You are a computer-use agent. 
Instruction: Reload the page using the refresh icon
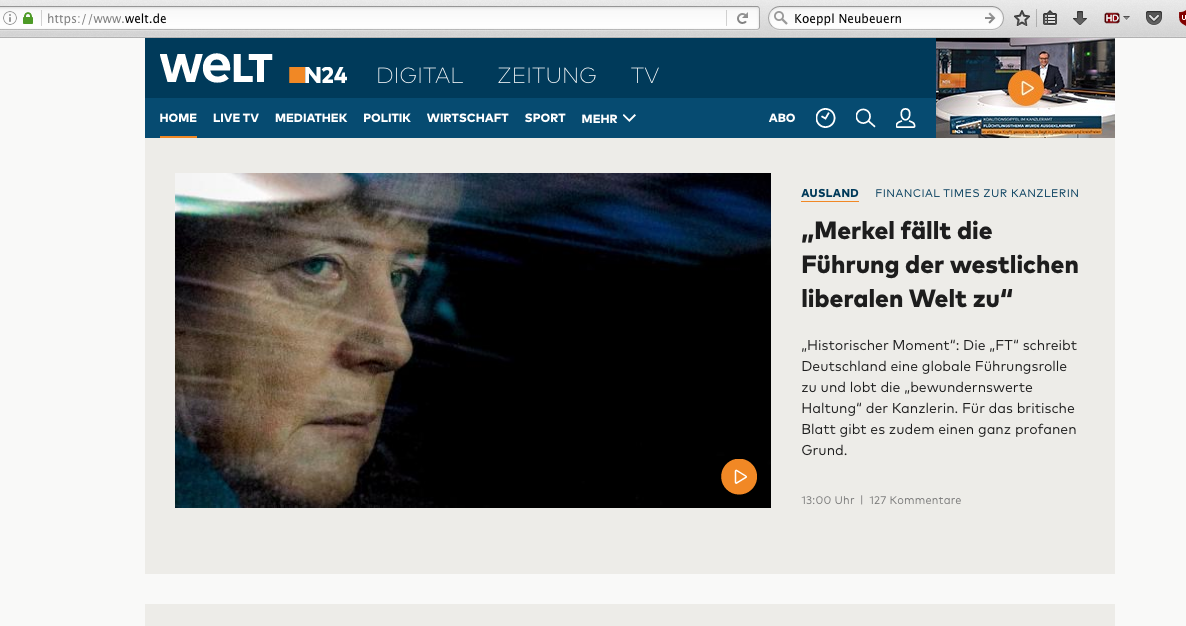[743, 18]
